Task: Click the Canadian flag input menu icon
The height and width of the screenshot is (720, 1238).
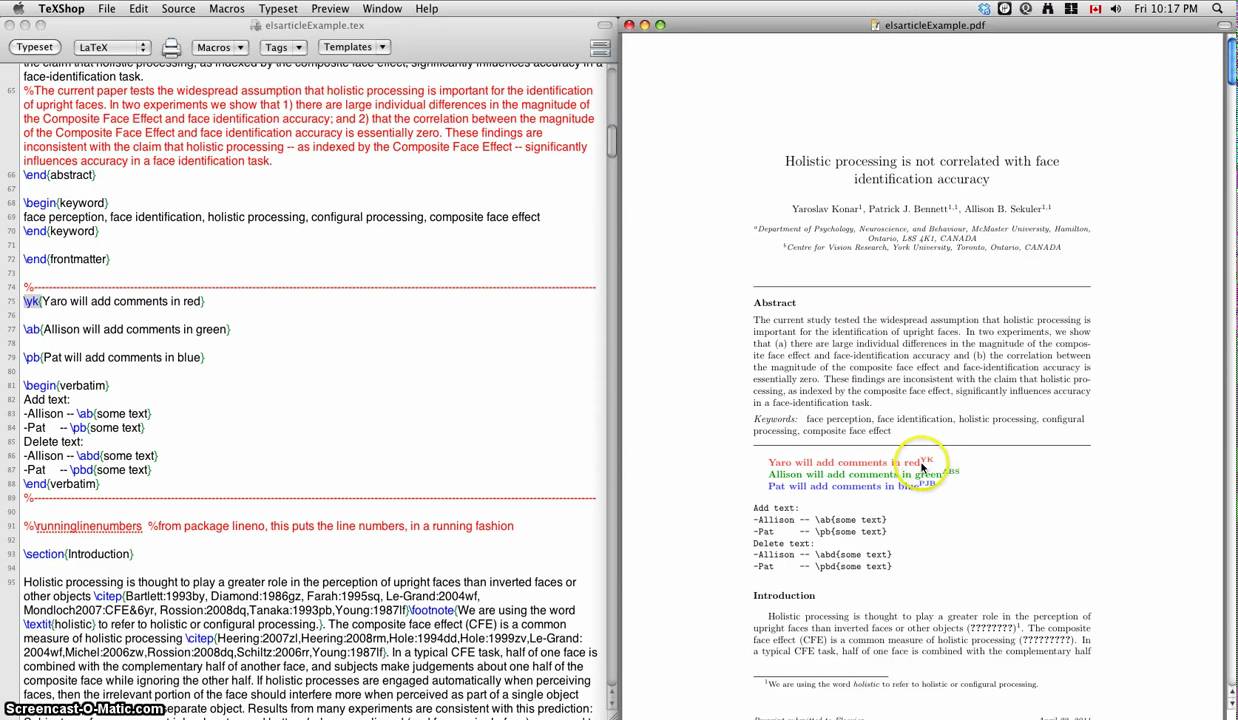Action: [1095, 9]
